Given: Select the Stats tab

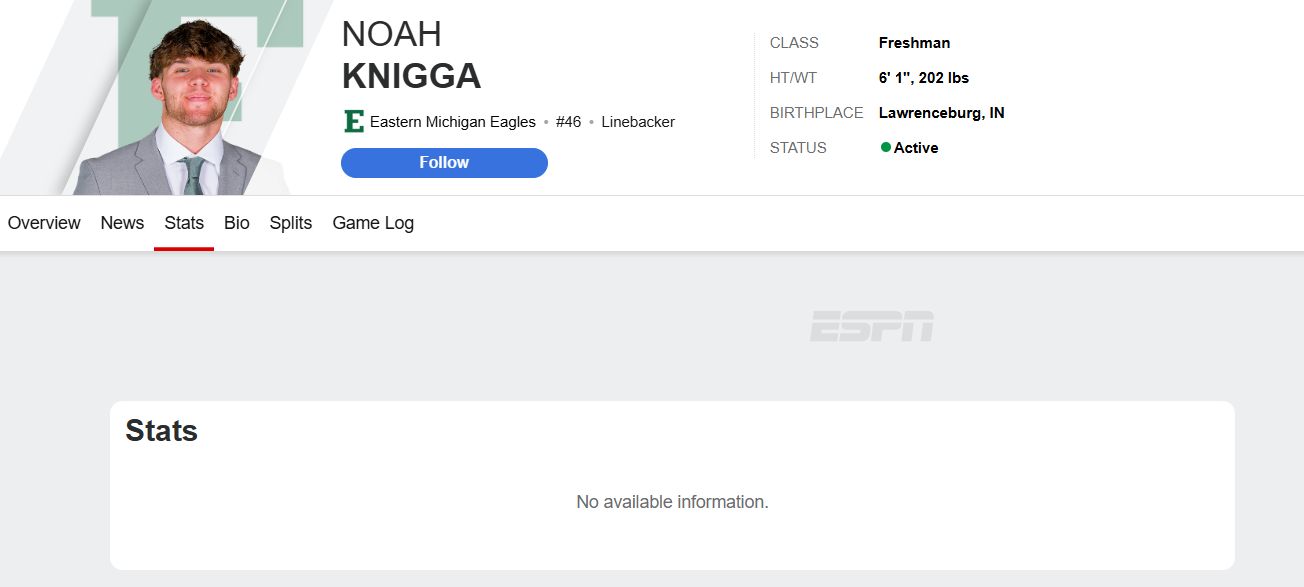Looking at the screenshot, I should [x=184, y=223].
